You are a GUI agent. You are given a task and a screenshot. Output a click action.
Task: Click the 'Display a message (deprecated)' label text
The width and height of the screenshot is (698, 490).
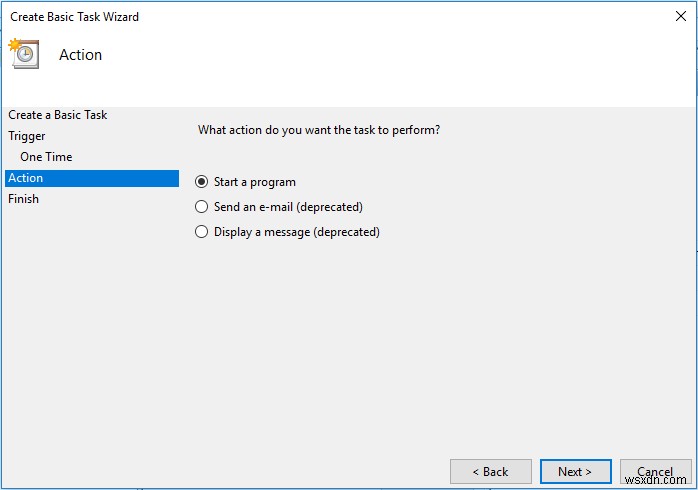tap(297, 232)
